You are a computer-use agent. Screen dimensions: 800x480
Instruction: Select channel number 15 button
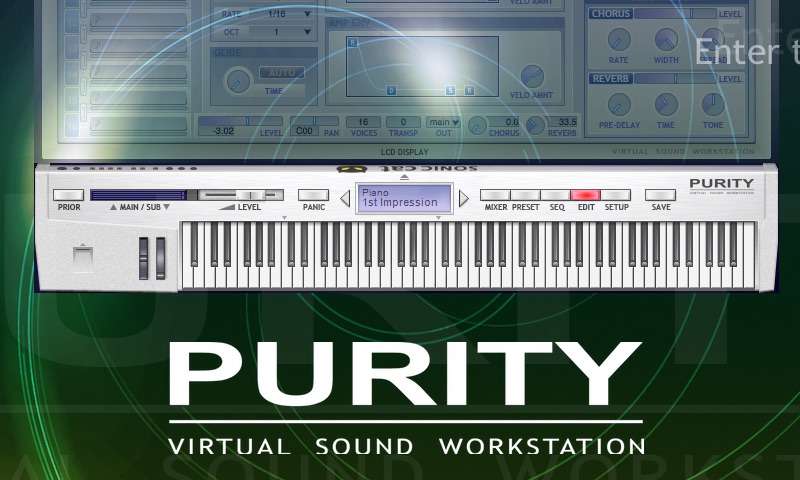pos(72,99)
